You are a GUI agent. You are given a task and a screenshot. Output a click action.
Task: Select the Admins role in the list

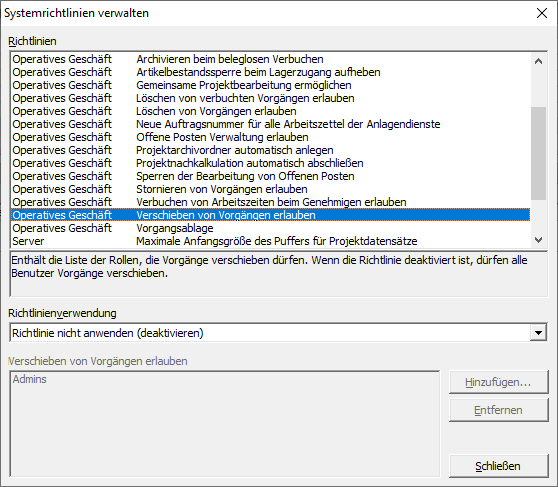pos(30,379)
